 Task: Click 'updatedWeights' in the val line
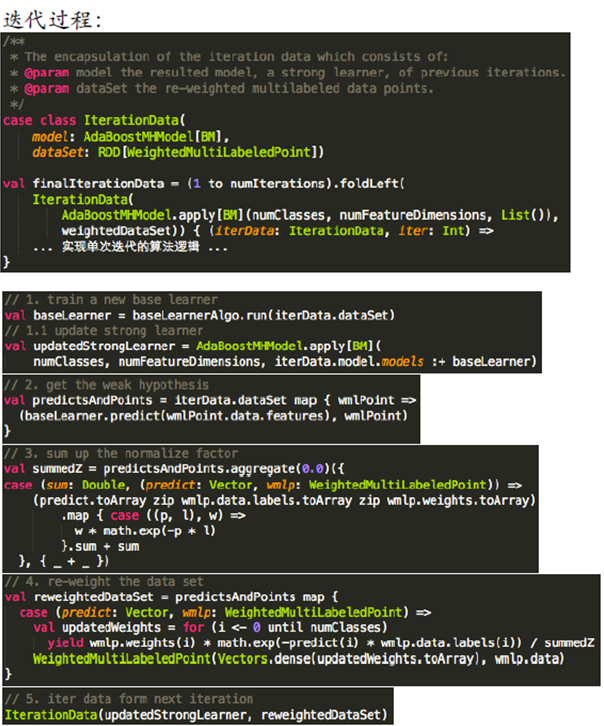[x=111, y=627]
